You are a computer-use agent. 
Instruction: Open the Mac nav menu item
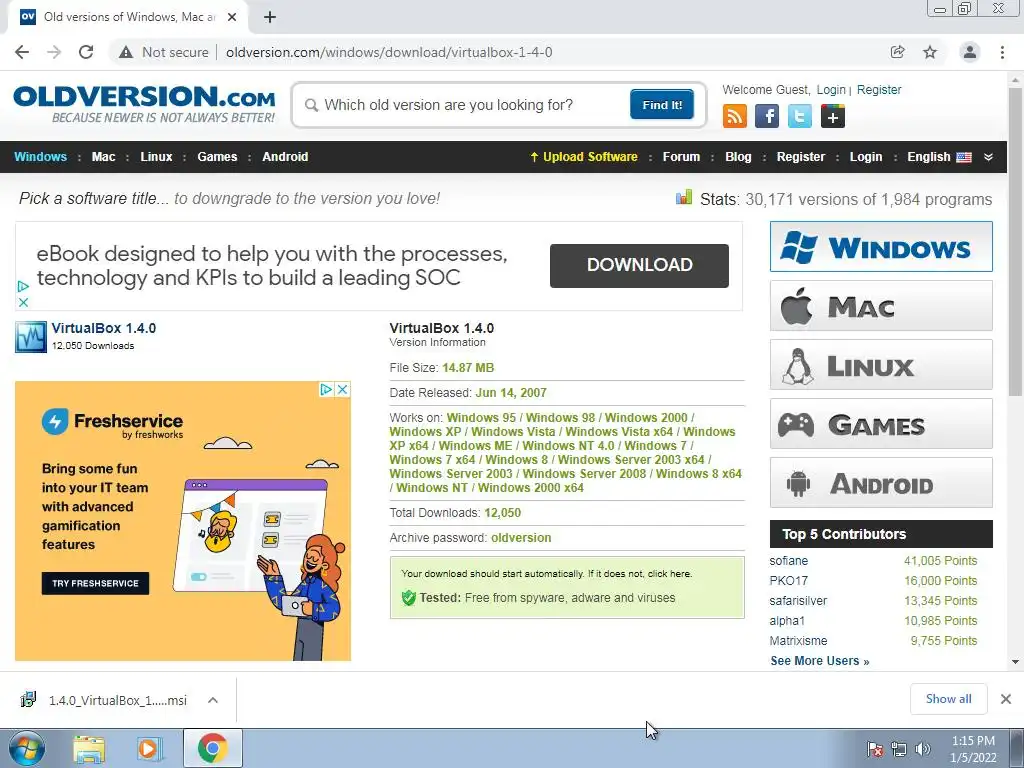tap(103, 157)
